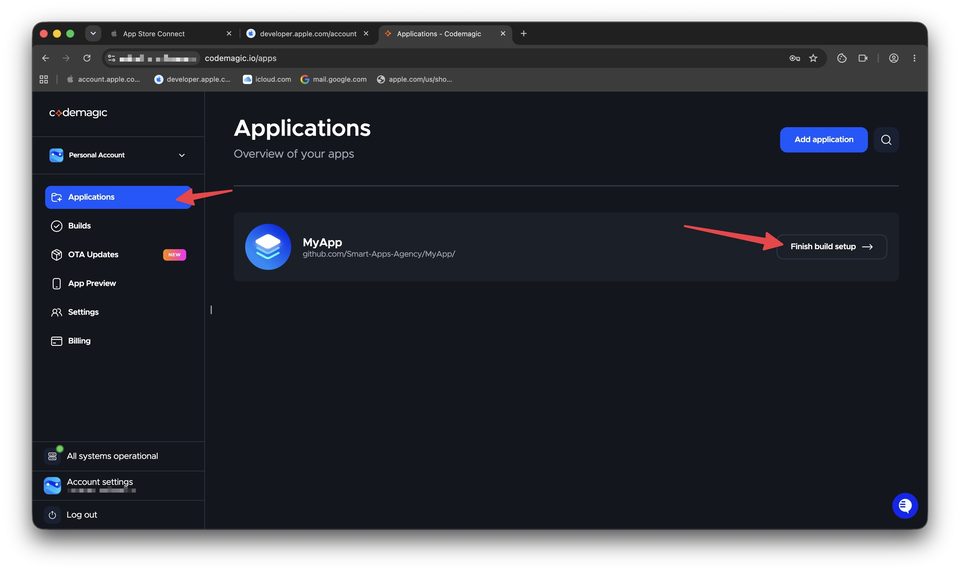Screen dimensions: 960x572
Task: Click the password key icon
Action: (x=795, y=58)
